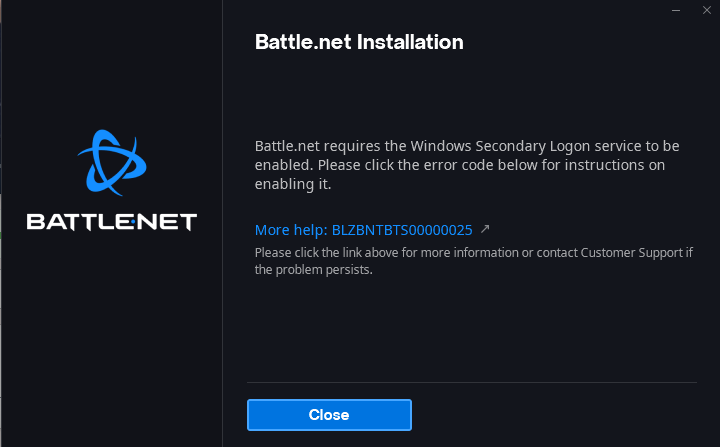Viewport: 720px width, 447px height.
Task: Click the Customer Support helper text
Action: (x=473, y=260)
